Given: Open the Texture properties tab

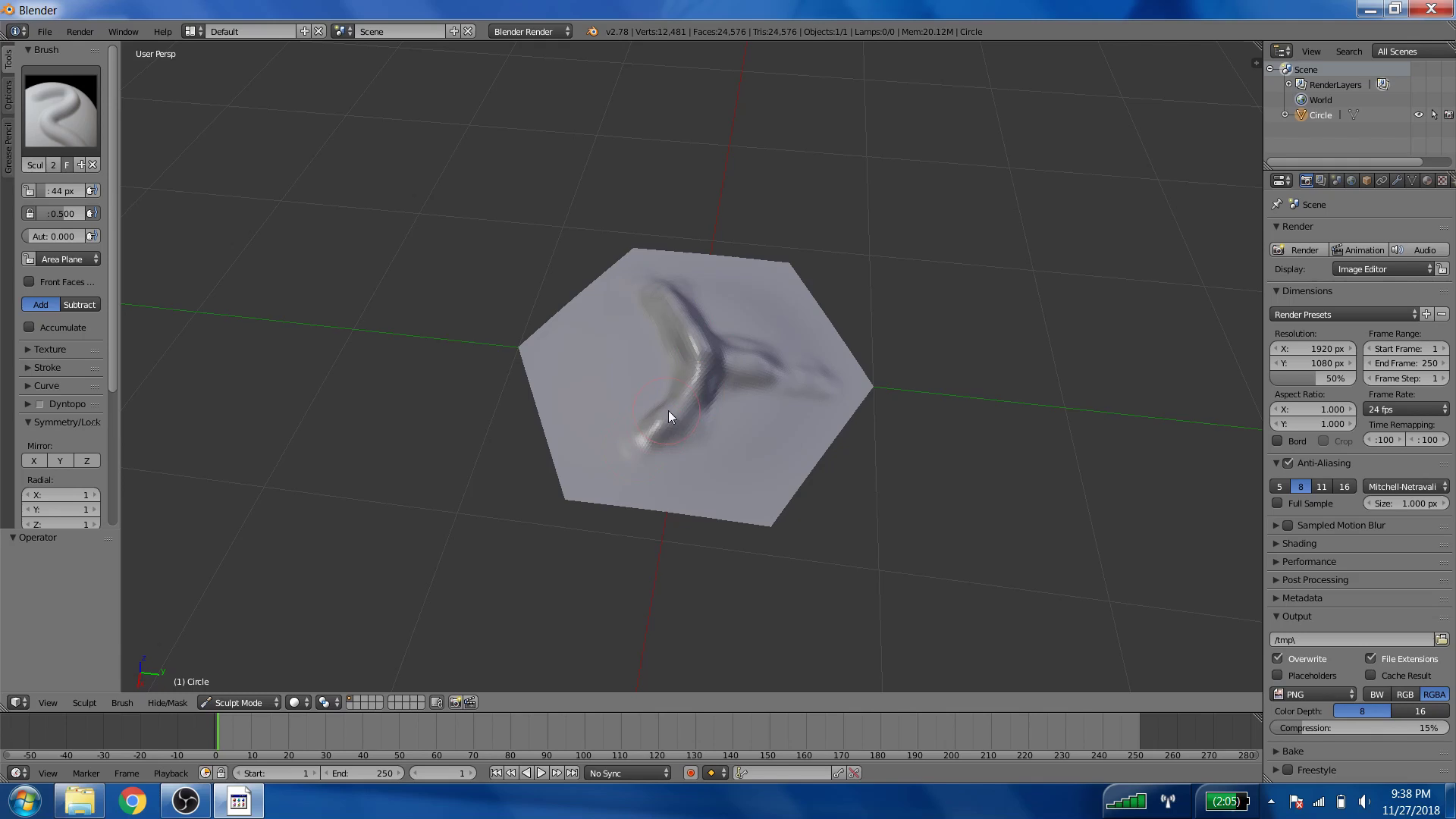Looking at the screenshot, I should click(1442, 180).
